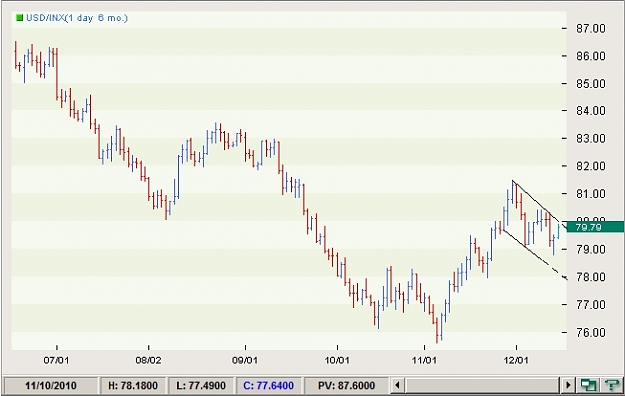Screen dimensions: 625x396
Task: Click the date field 11/10/2010
Action: click(51, 386)
